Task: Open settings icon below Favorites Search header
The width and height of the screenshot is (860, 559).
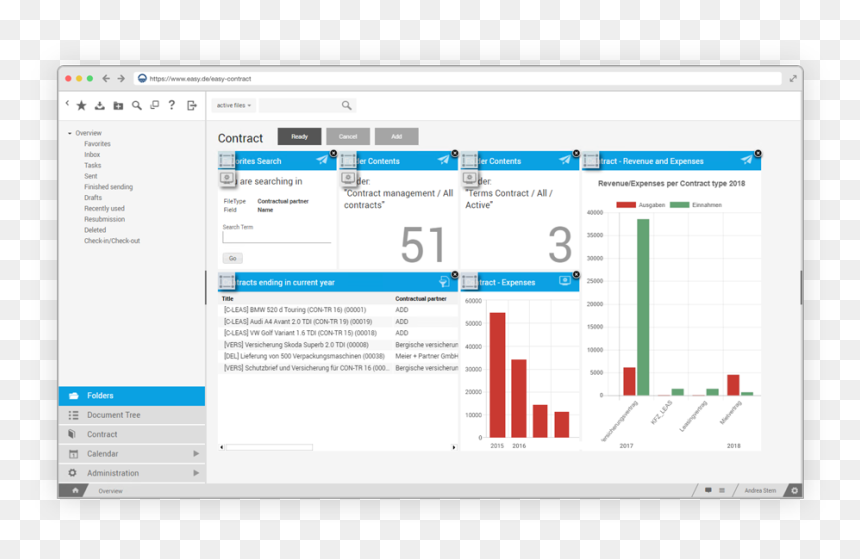Action: 227,178
